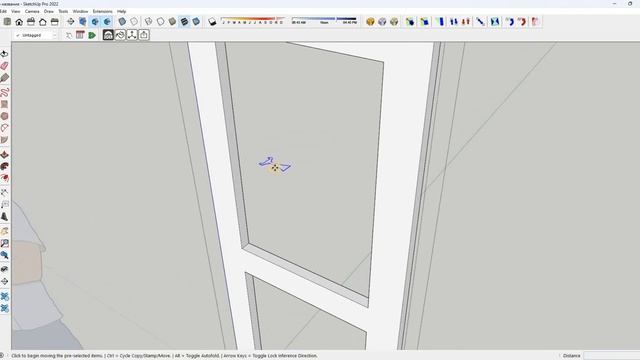Toggle Display Section Fill

pyautogui.click(x=107, y=22)
